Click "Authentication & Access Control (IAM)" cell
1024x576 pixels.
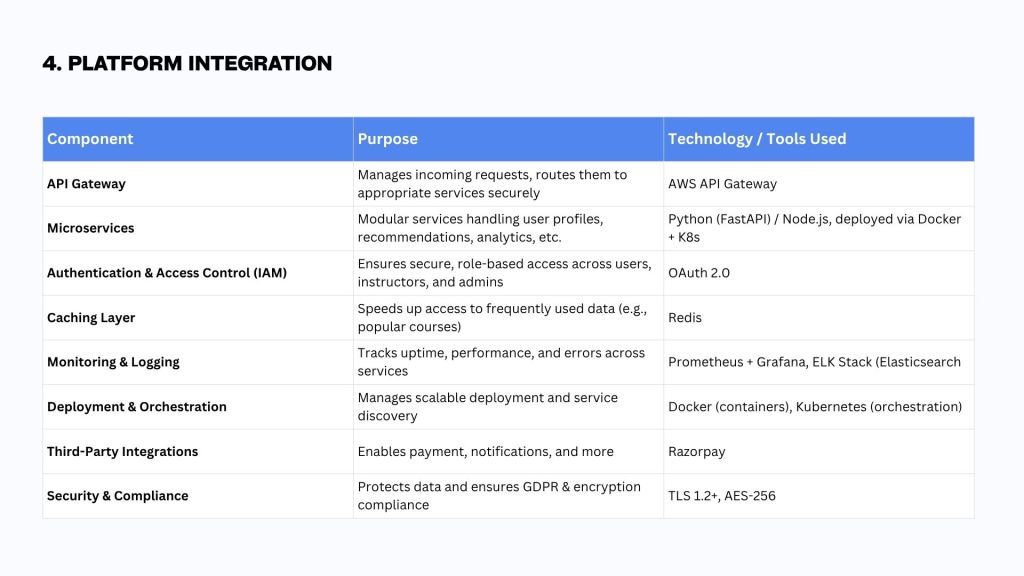click(167, 273)
